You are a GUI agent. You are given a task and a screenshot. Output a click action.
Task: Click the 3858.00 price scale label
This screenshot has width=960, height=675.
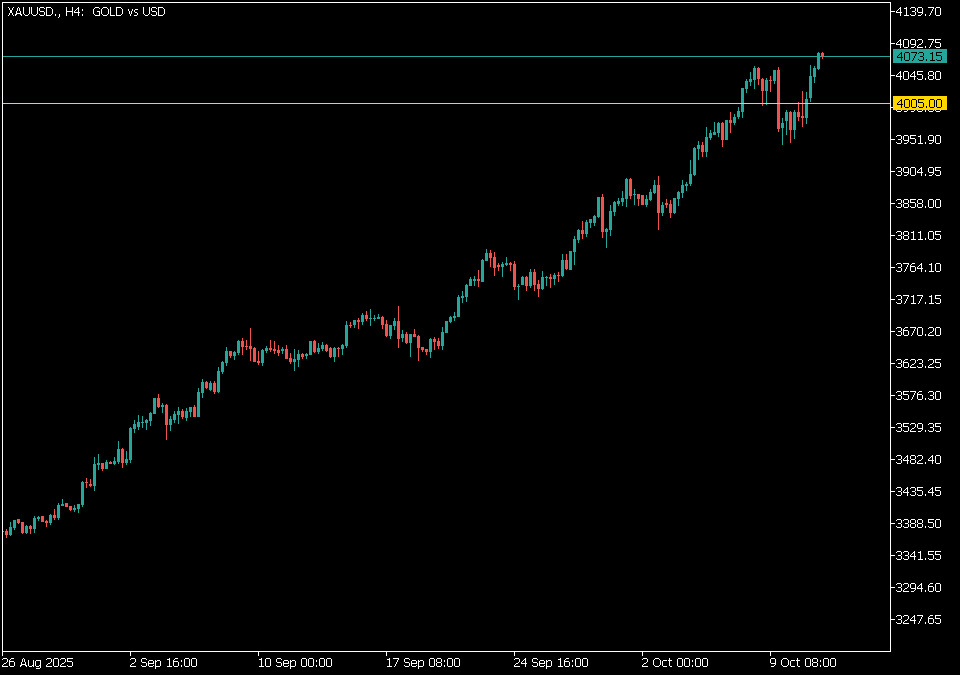point(920,204)
